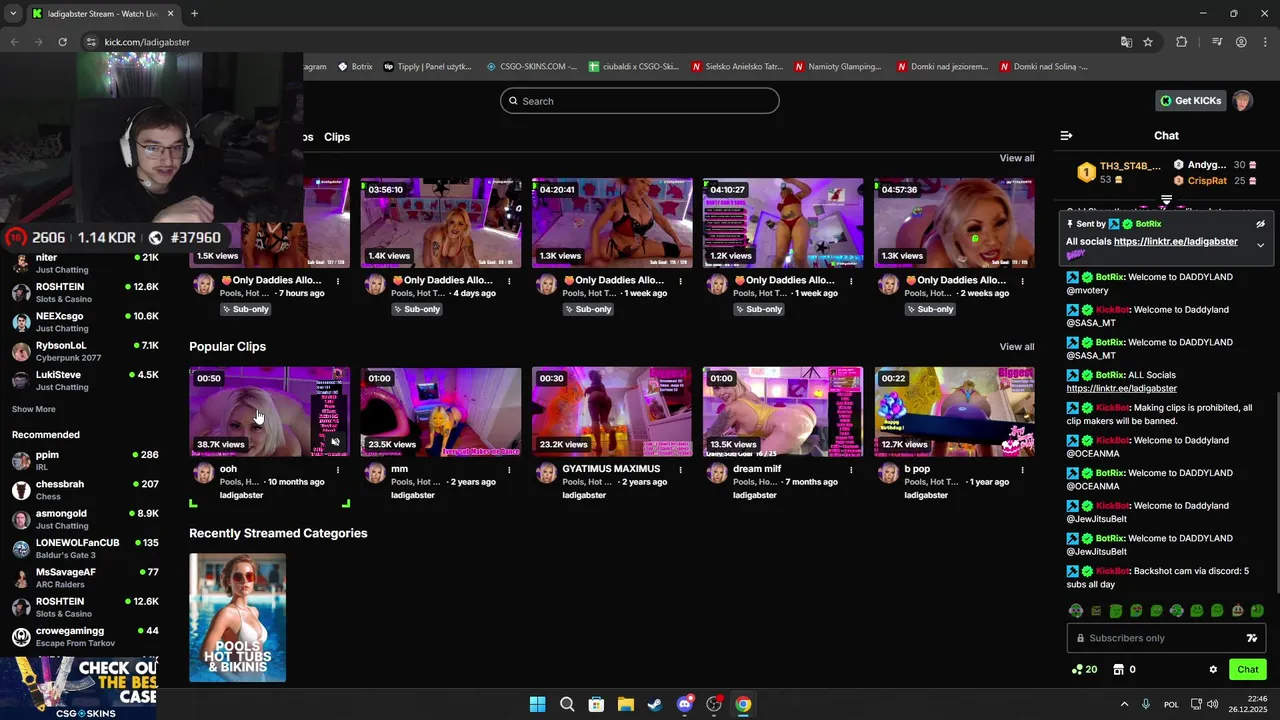The height and width of the screenshot is (720, 1280).
Task: Open crowegamingg recommended channel
Action: [85, 636]
